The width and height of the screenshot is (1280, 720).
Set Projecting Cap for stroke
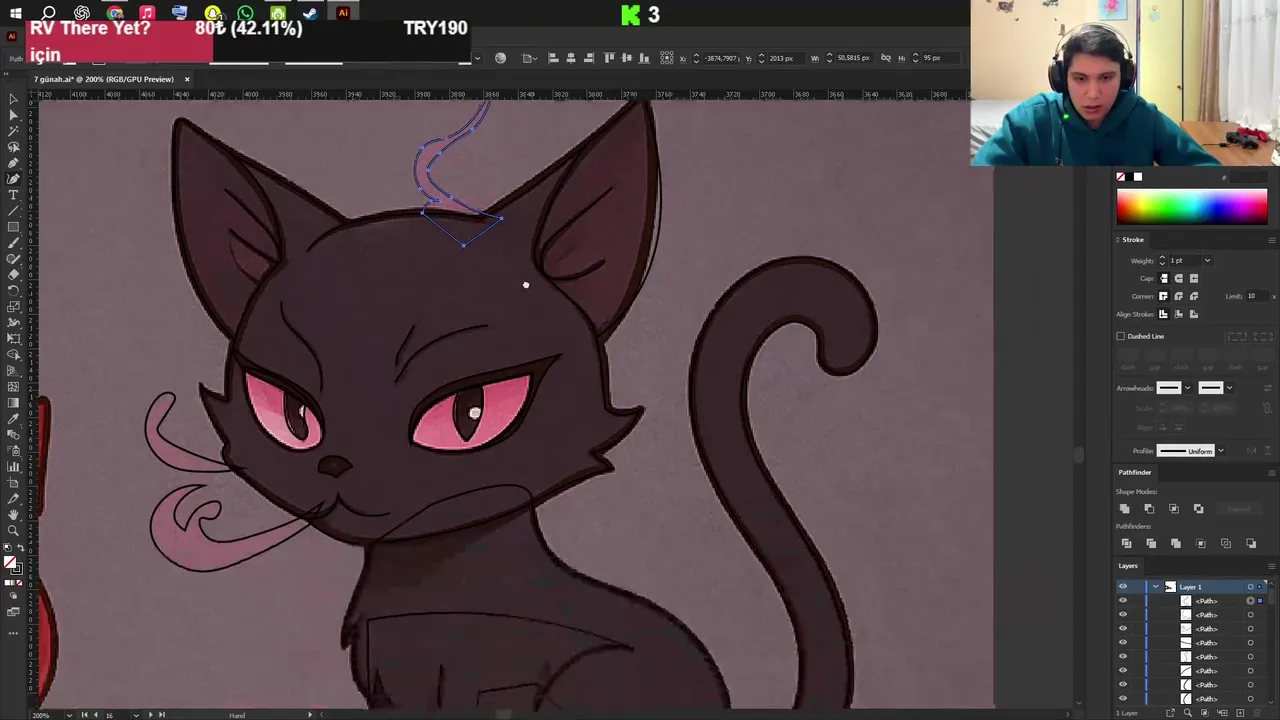(x=1193, y=279)
